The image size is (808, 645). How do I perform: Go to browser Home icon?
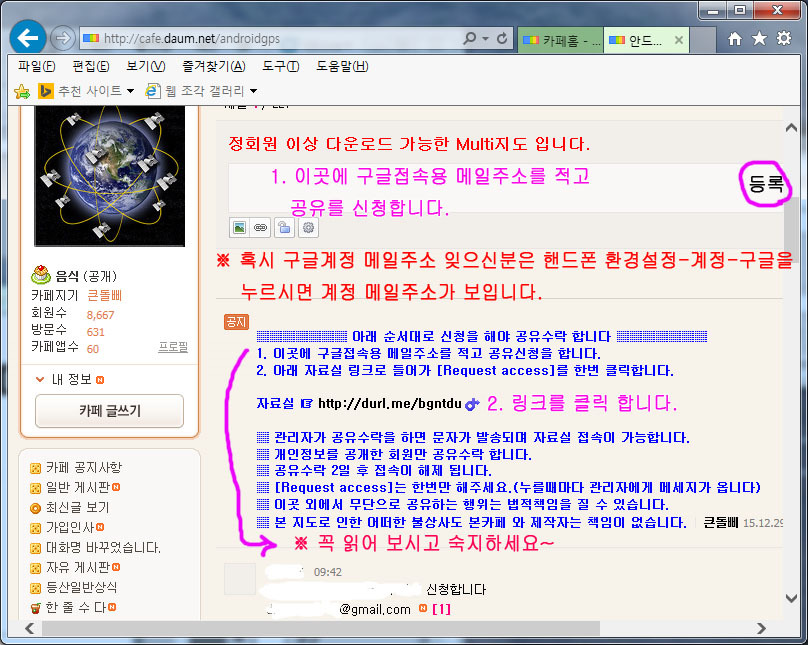click(x=735, y=39)
